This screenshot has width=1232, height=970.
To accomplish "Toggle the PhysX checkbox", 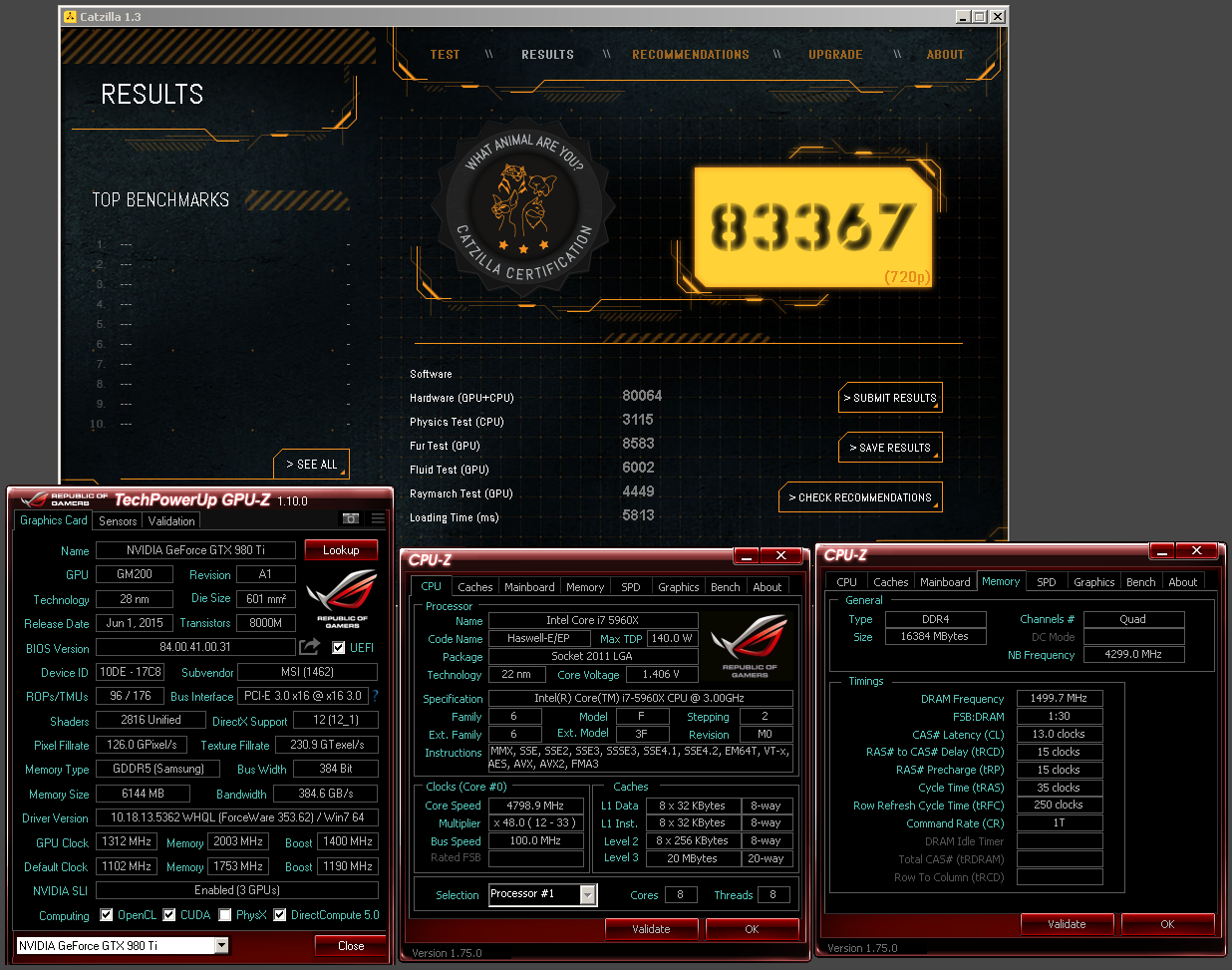I will click(x=225, y=915).
